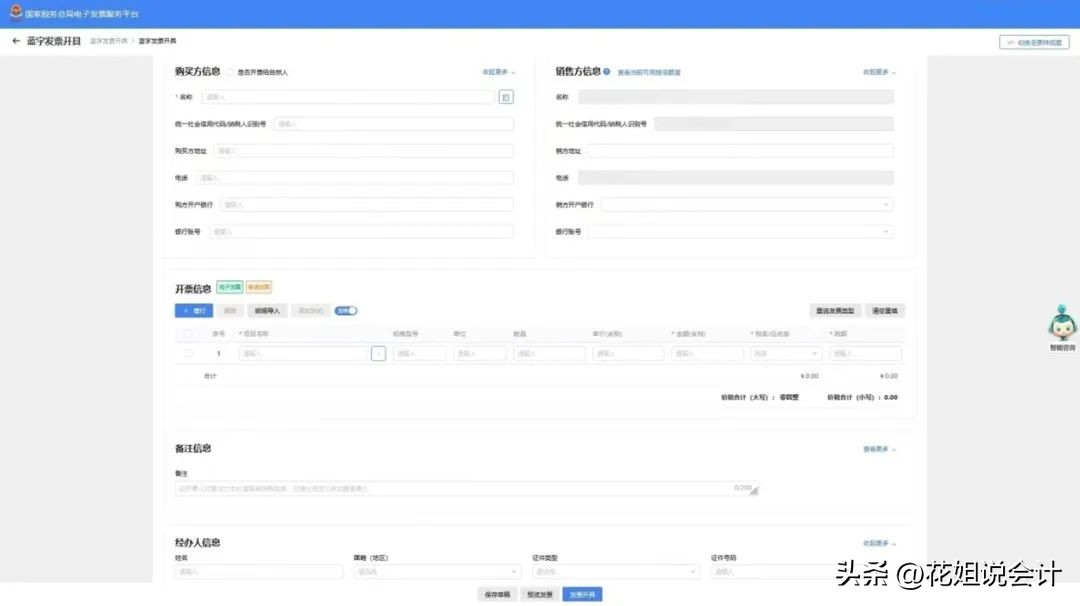
Task: Focus the 税额 input in row 1
Action: click(x=865, y=353)
